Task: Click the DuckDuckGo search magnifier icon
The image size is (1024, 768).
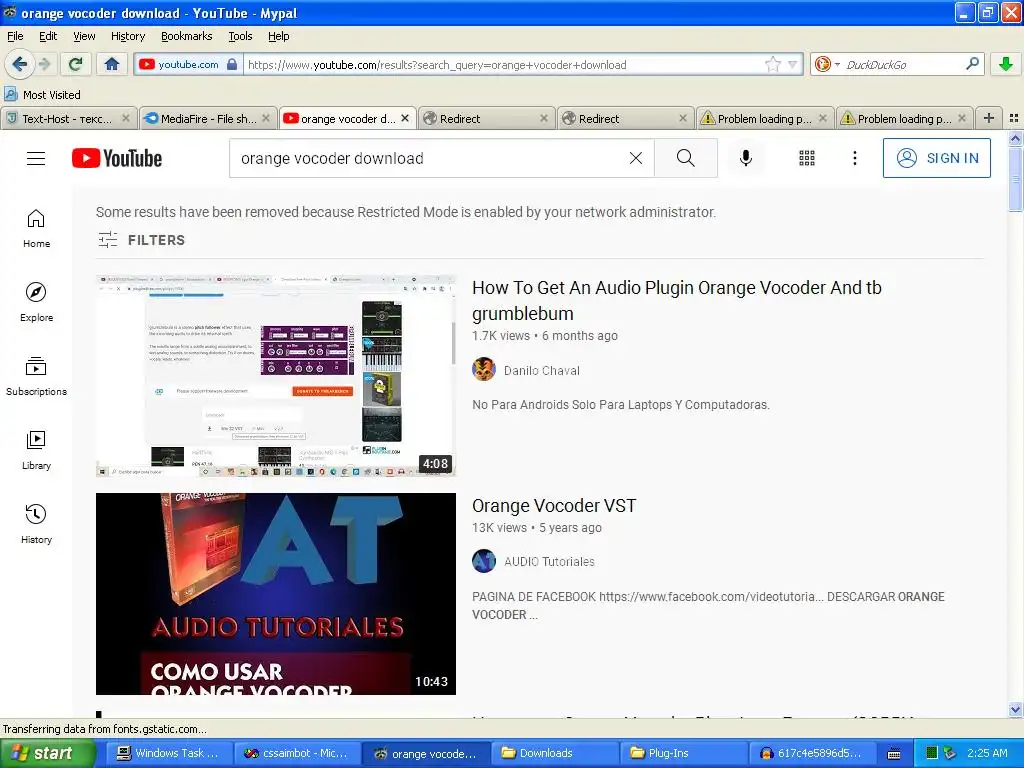Action: pos(972,64)
